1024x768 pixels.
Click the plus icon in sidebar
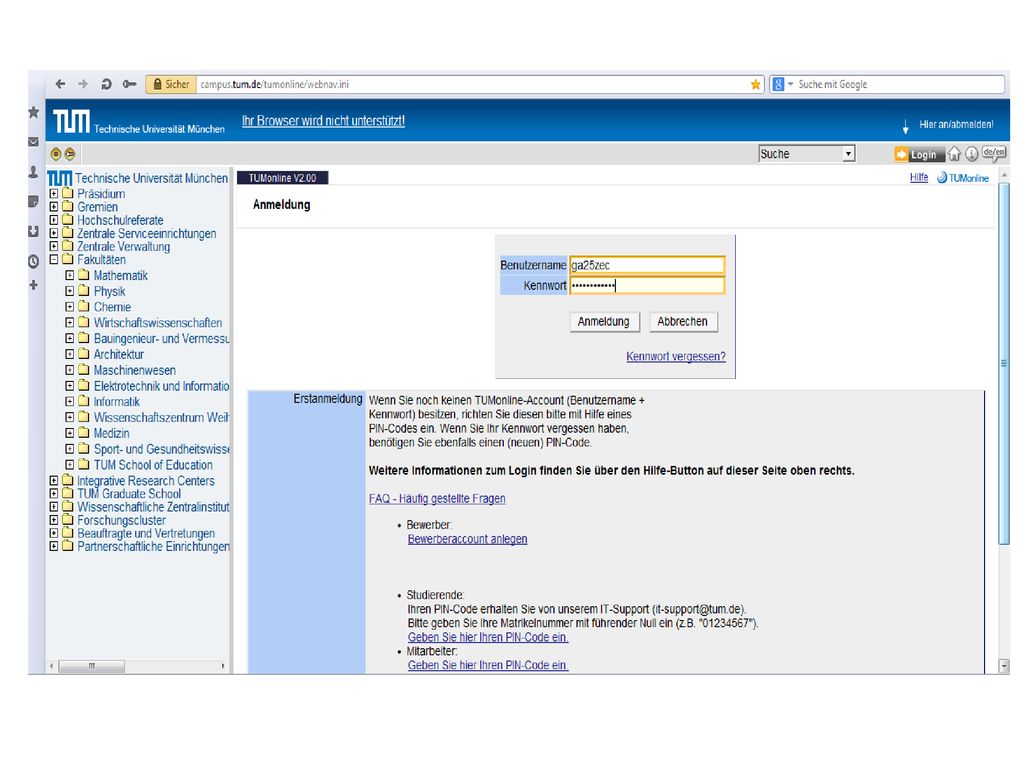33,285
